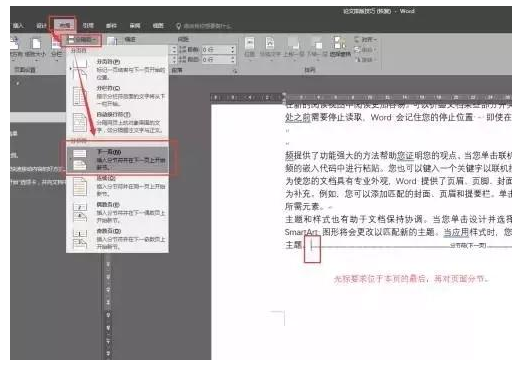512x372 pixels.
Task: Click the 偶数页(E) even page break icon
Action: click(x=80, y=212)
